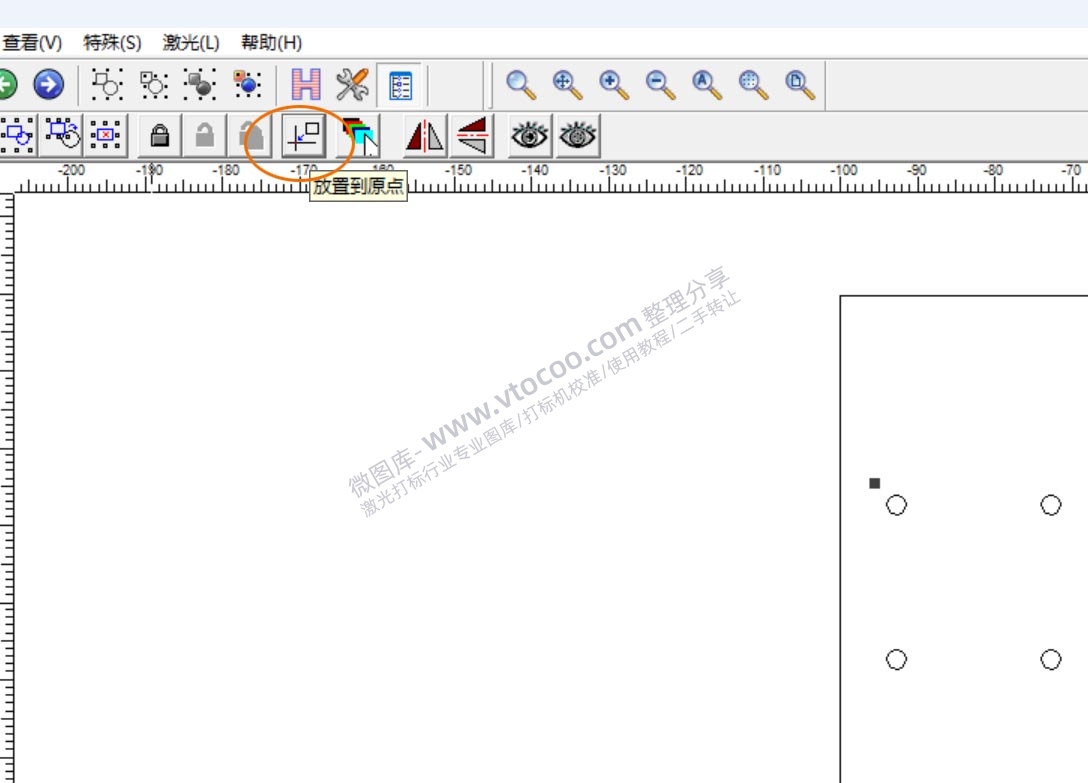Open parameters with the wrench-and-screwdriver icon

(352, 85)
